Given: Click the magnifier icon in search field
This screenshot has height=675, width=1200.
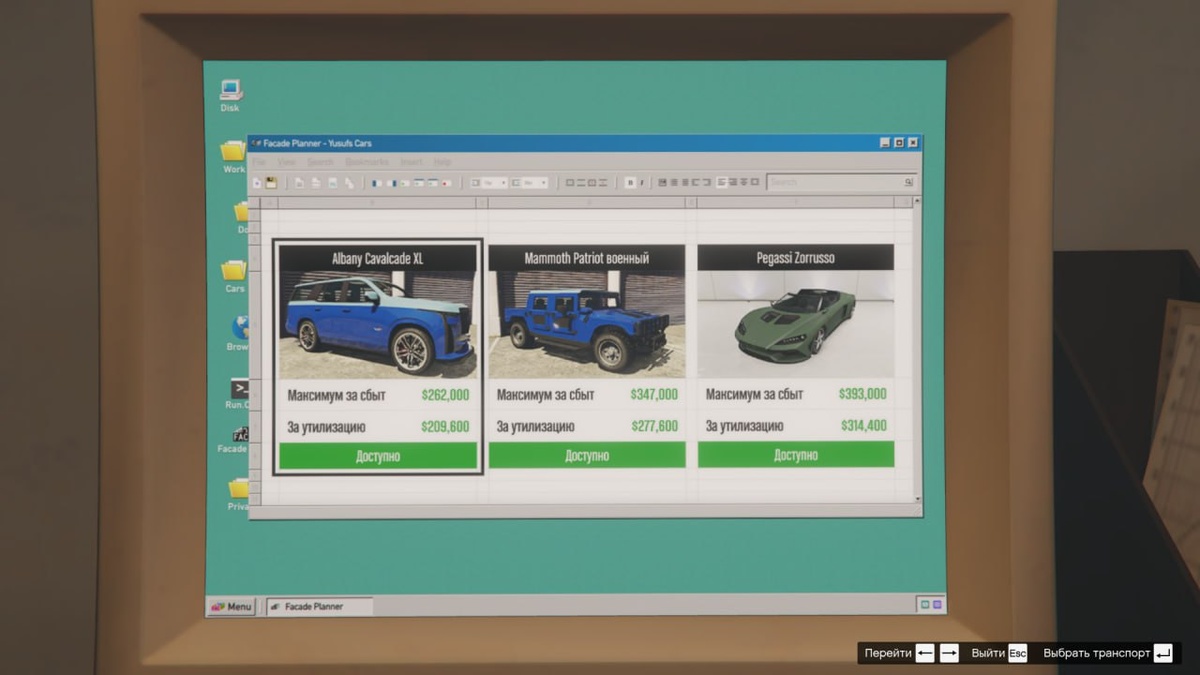Looking at the screenshot, I should pos(908,183).
